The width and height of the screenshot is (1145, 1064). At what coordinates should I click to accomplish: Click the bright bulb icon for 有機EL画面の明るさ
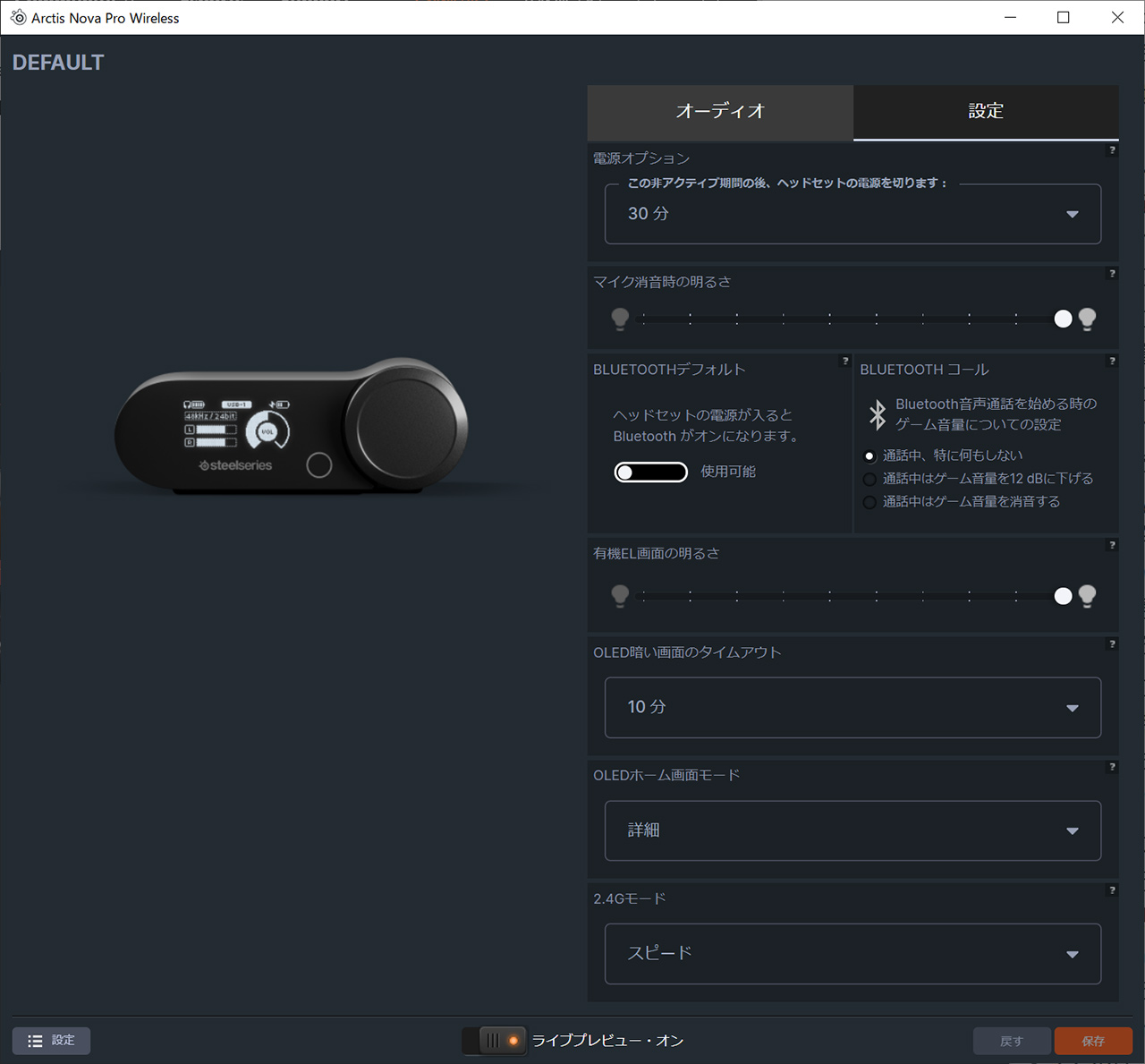1088,596
